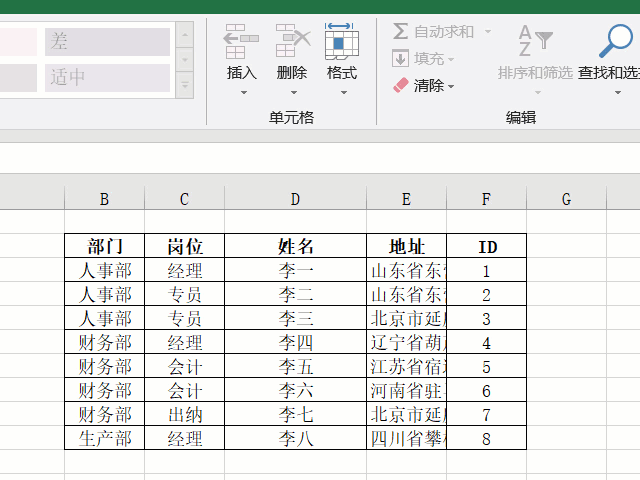Viewport: 640px width, 480px height.
Task: Apply the 差 (Bad) cell style
Action: pyautogui.click(x=107, y=42)
